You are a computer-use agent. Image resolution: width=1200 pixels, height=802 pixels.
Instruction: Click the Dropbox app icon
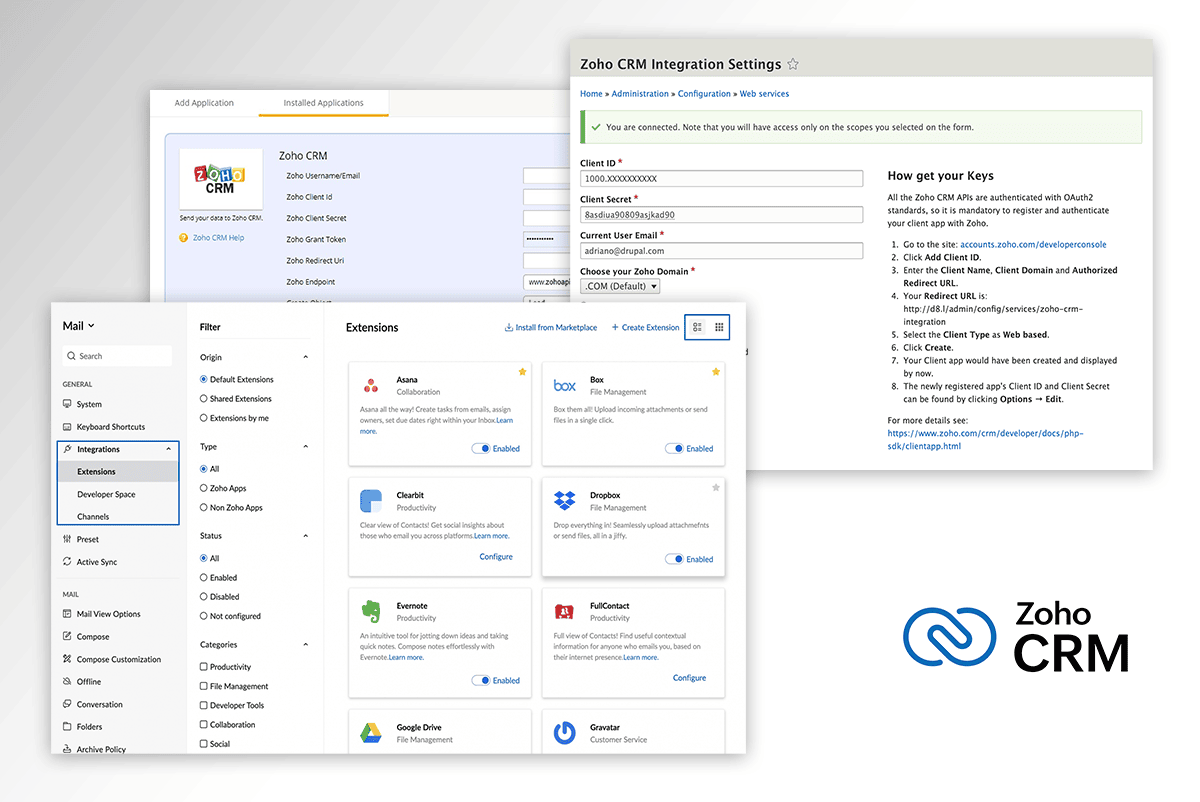[x=565, y=500]
